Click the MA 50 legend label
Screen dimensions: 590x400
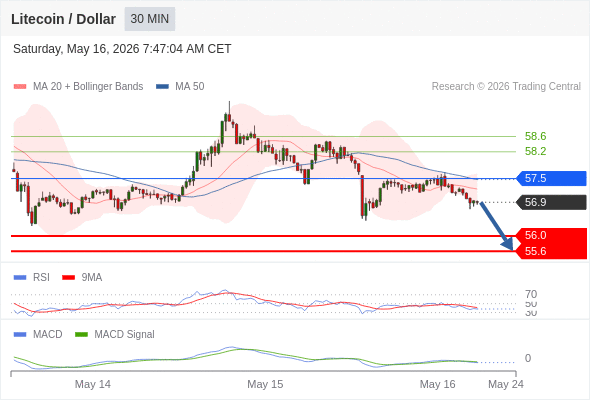point(190,87)
